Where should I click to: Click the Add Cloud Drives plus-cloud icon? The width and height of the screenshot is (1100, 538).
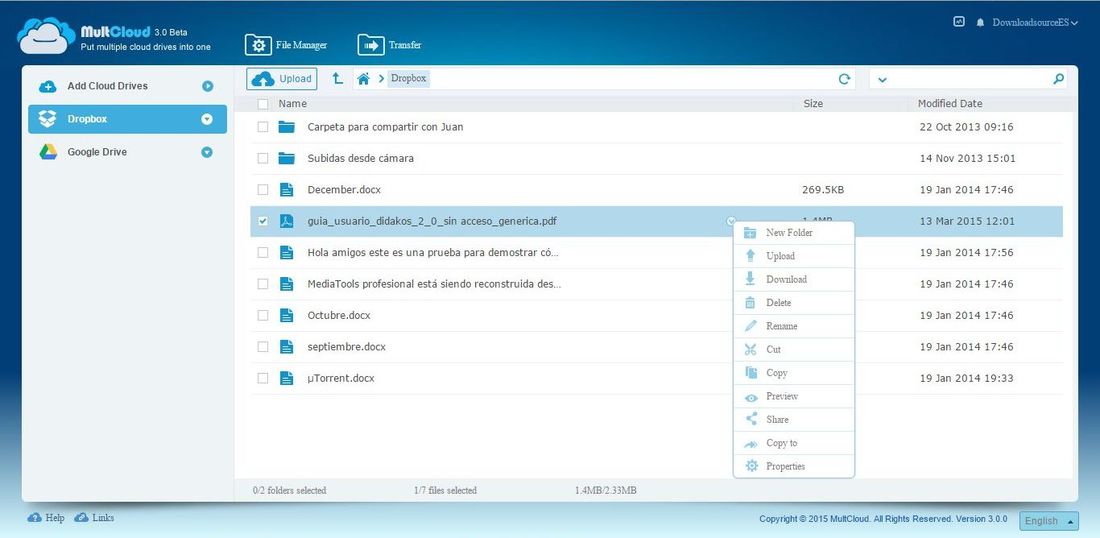pos(48,86)
